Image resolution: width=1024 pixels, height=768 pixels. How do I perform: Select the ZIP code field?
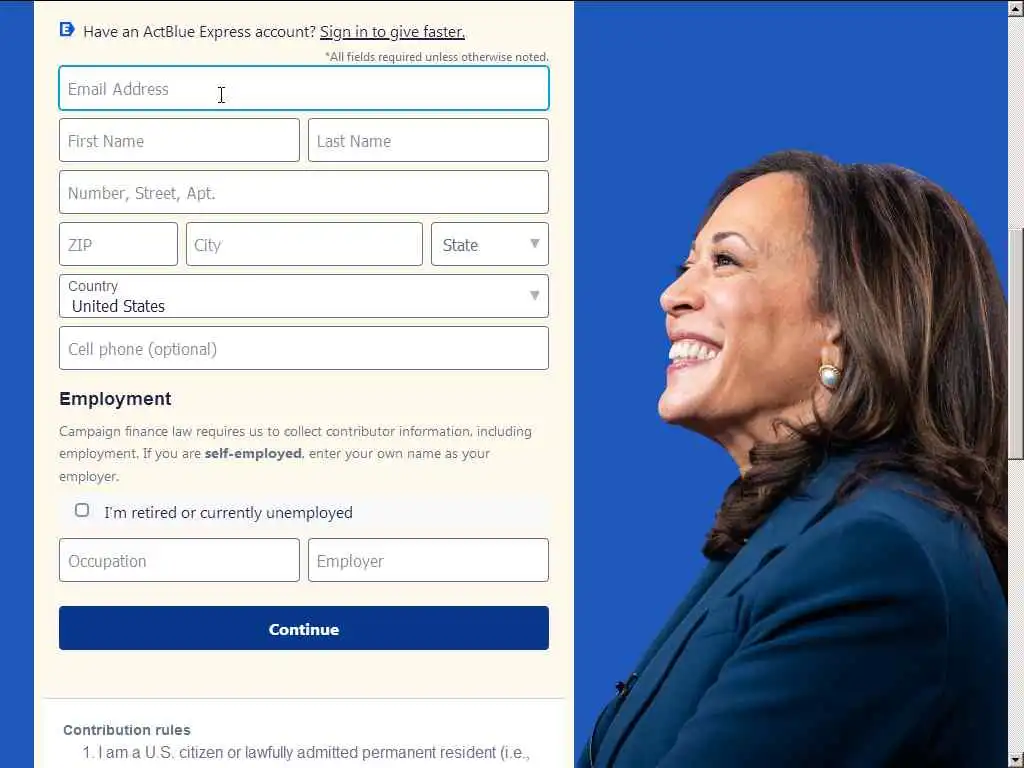(118, 244)
